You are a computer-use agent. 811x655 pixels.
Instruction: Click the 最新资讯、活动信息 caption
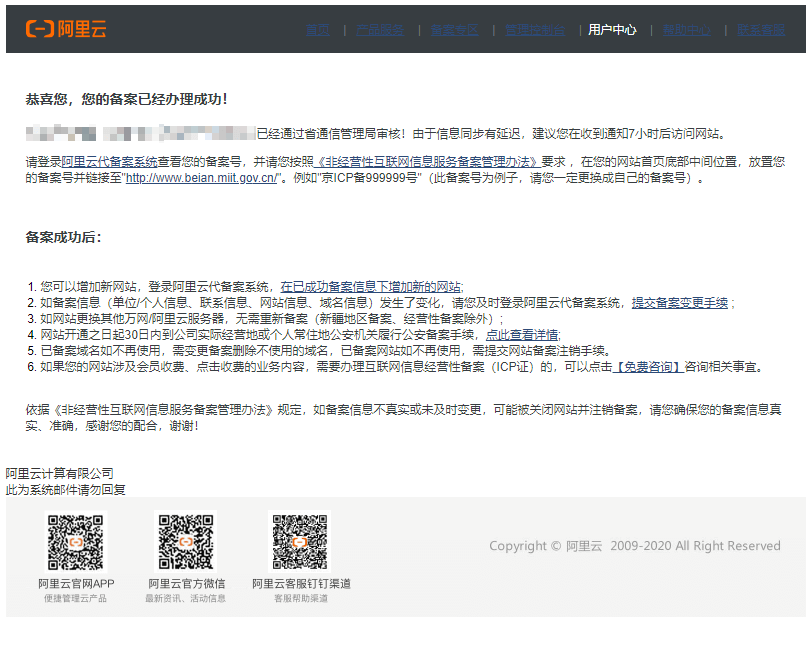[x=186, y=599]
